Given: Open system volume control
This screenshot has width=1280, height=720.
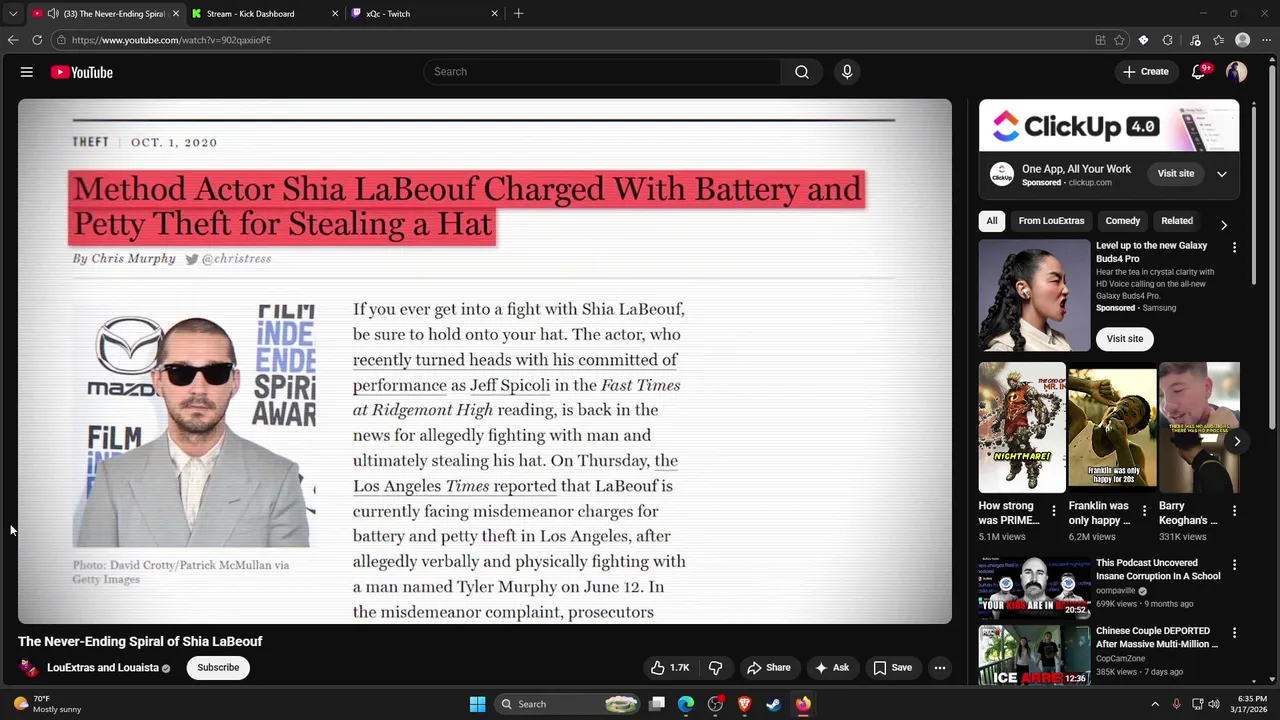Looking at the screenshot, I should point(1214,704).
